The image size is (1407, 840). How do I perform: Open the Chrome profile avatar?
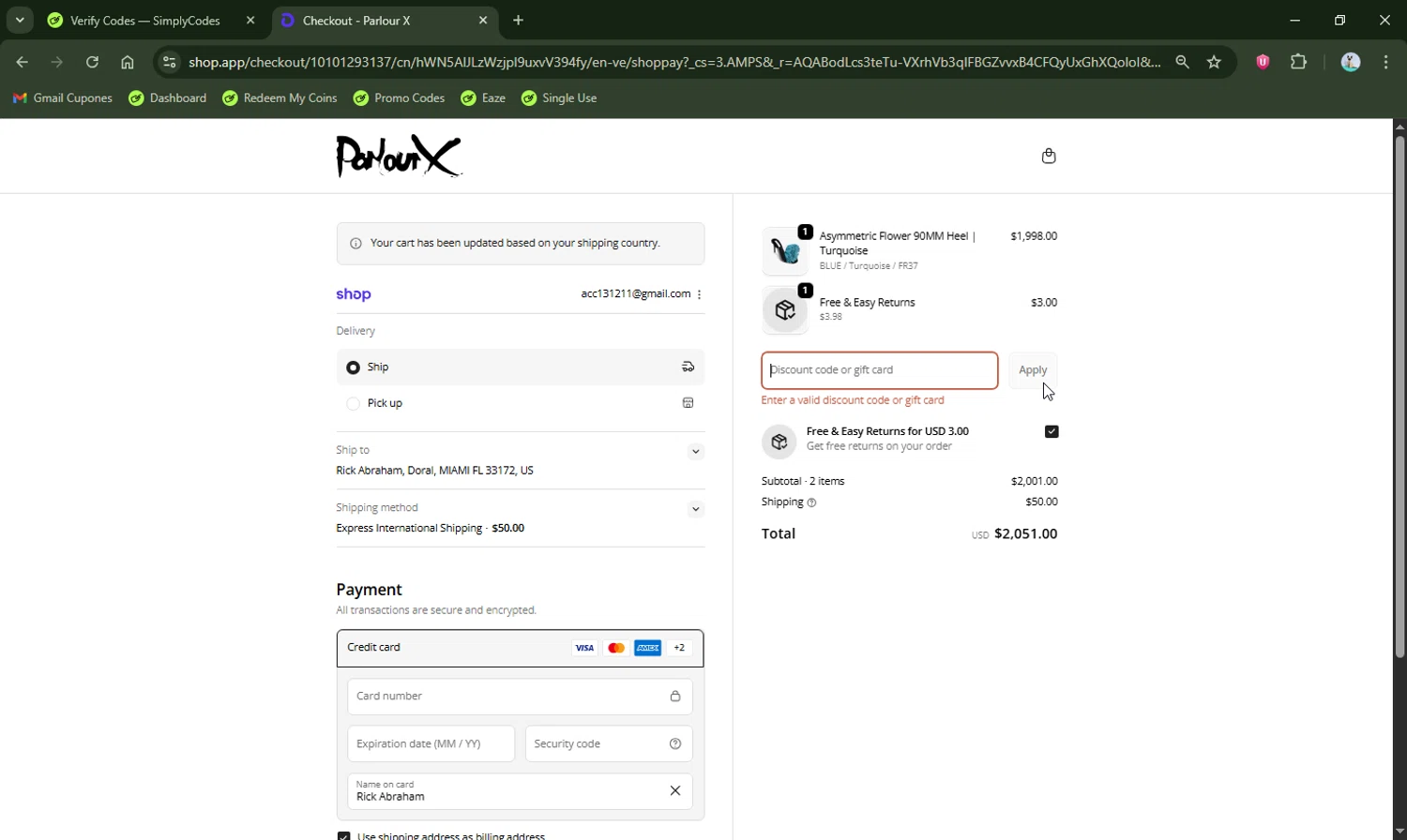[x=1351, y=62]
